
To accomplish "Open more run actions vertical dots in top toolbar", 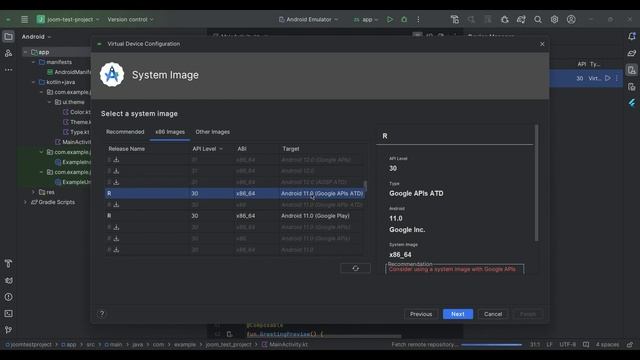I will pos(418,19).
